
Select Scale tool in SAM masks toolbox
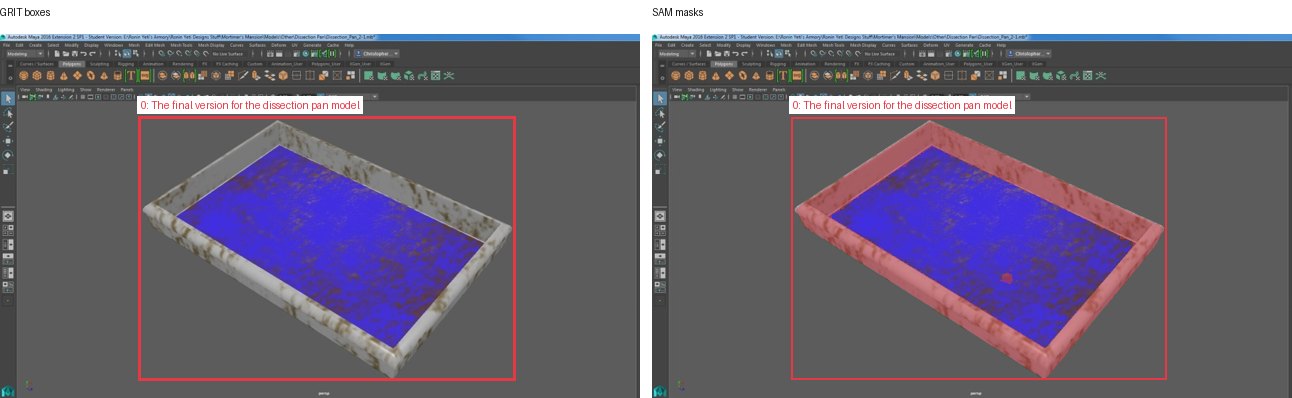pos(660,171)
